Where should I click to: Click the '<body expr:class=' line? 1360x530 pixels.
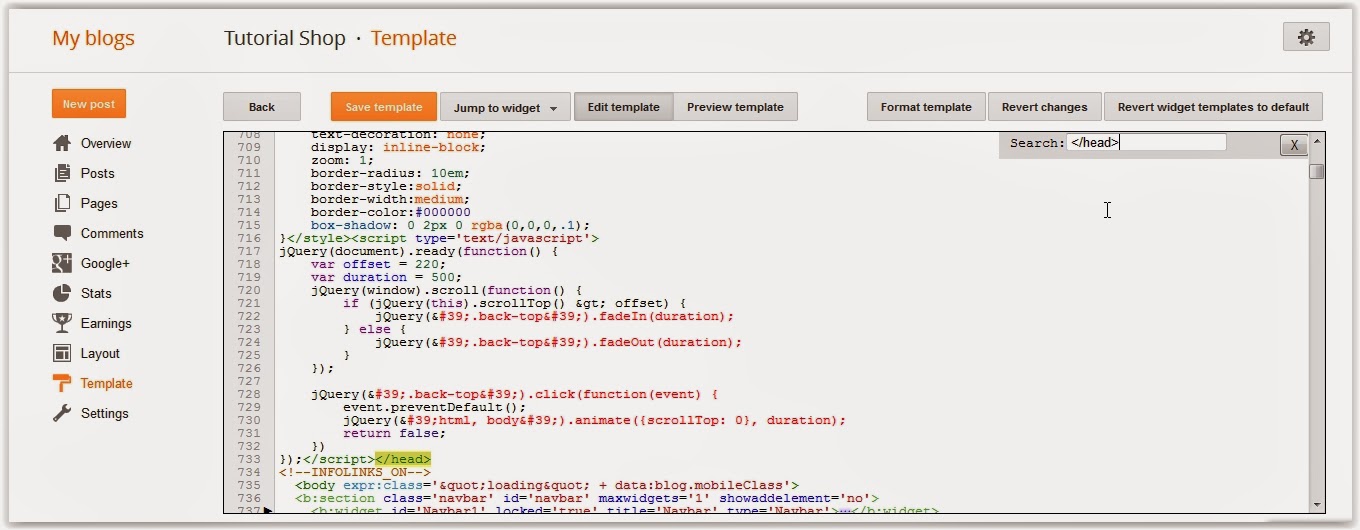[547, 485]
